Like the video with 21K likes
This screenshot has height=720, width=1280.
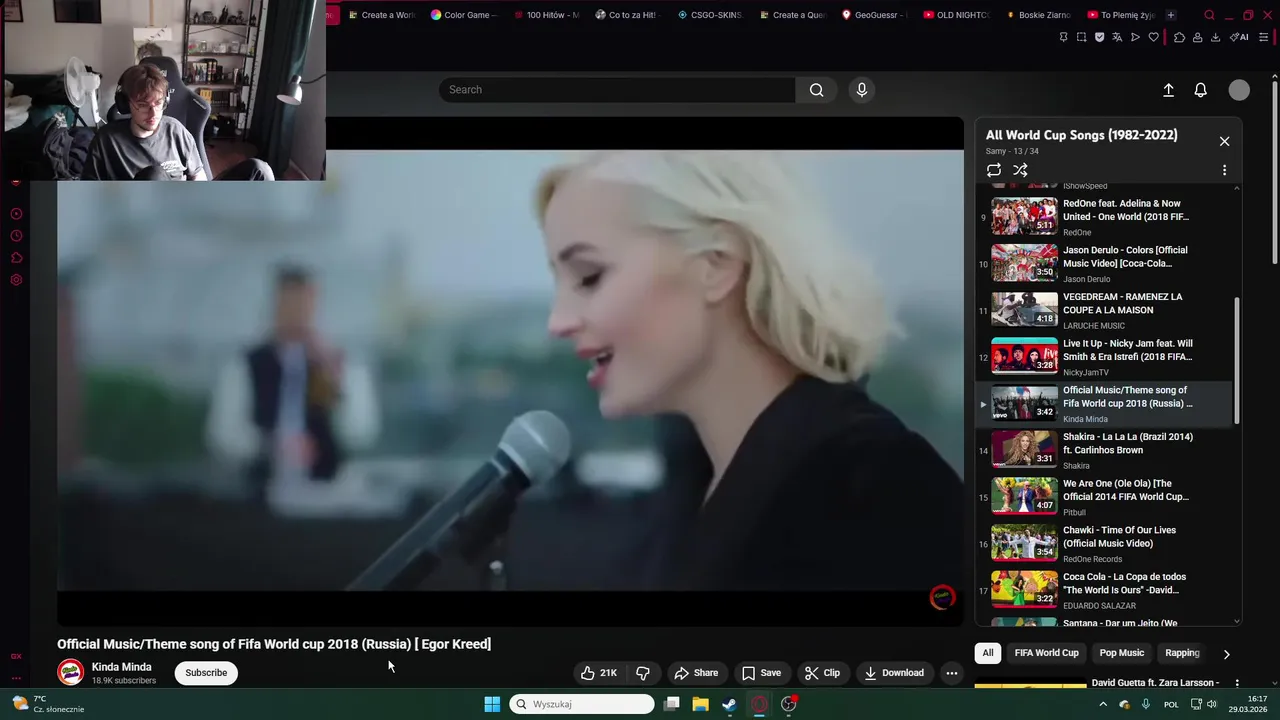point(599,673)
